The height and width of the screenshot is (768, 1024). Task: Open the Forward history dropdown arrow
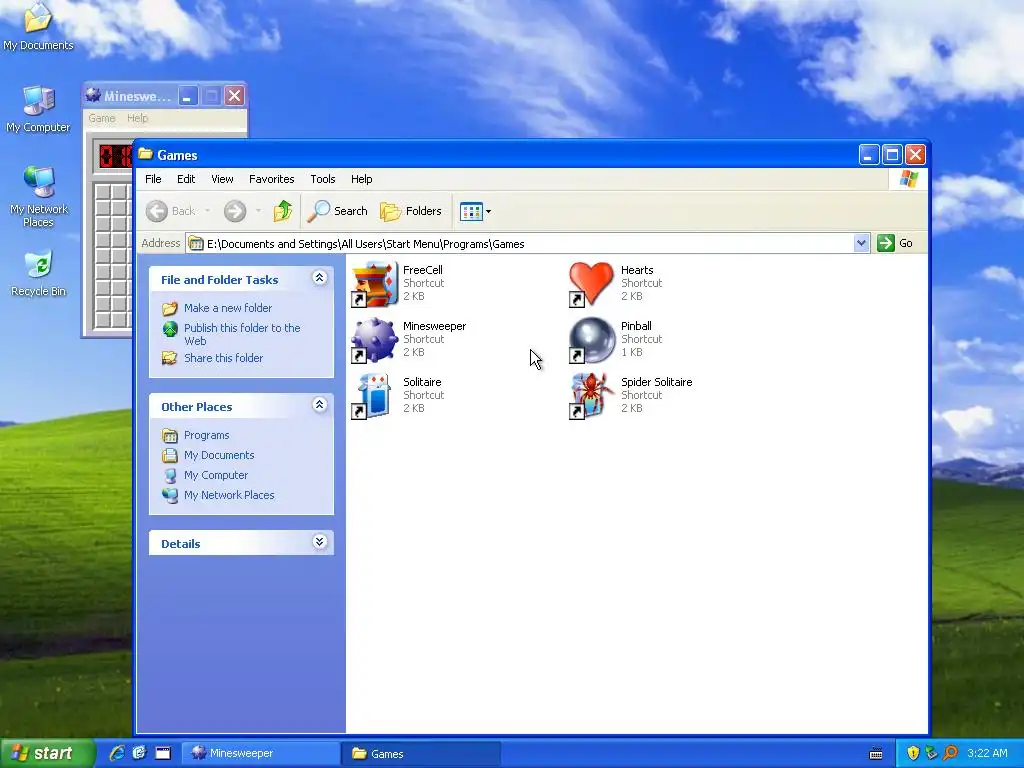[259, 211]
